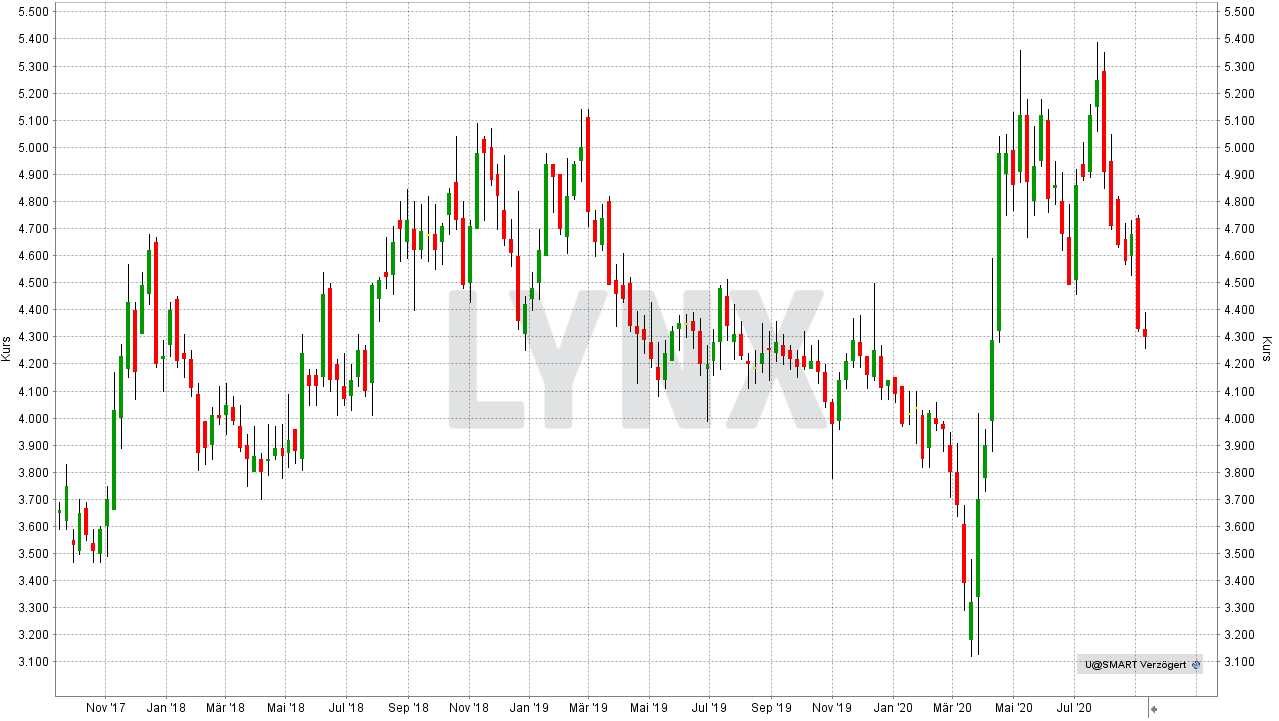Select the 'Sep '19' date label
This screenshot has width=1279, height=721.
pyautogui.click(x=771, y=708)
